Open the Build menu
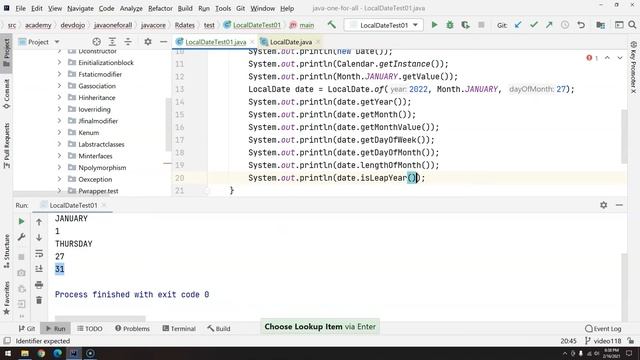The width and height of the screenshot is (640, 360). 185,8
